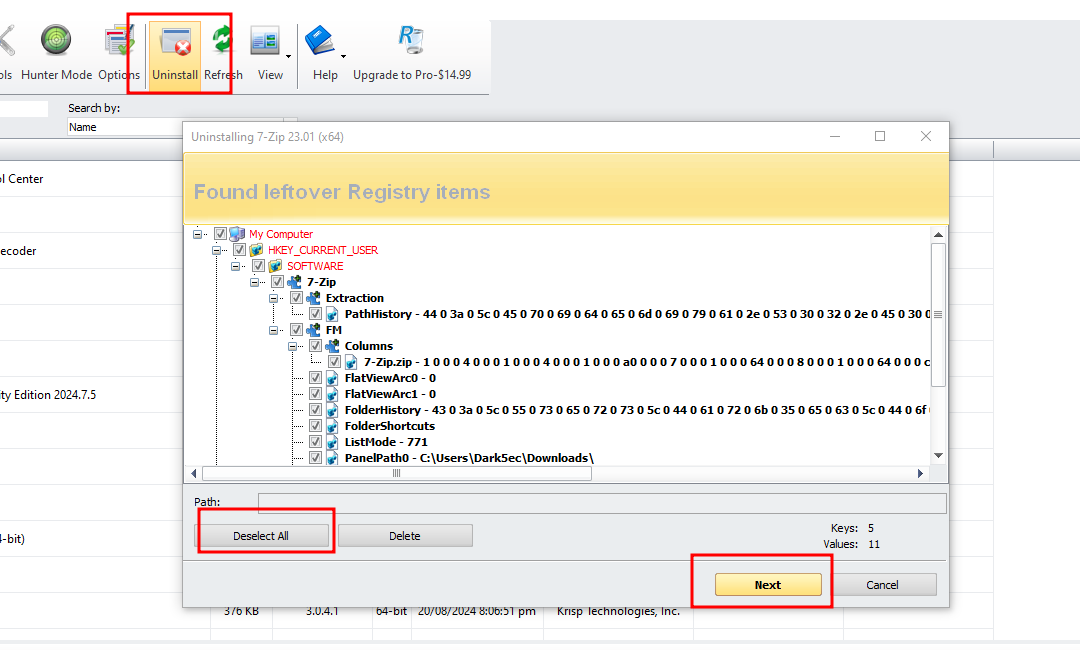Collapse the HKEY_CURRENT_USER node
The image size is (1080, 650).
click(x=216, y=250)
